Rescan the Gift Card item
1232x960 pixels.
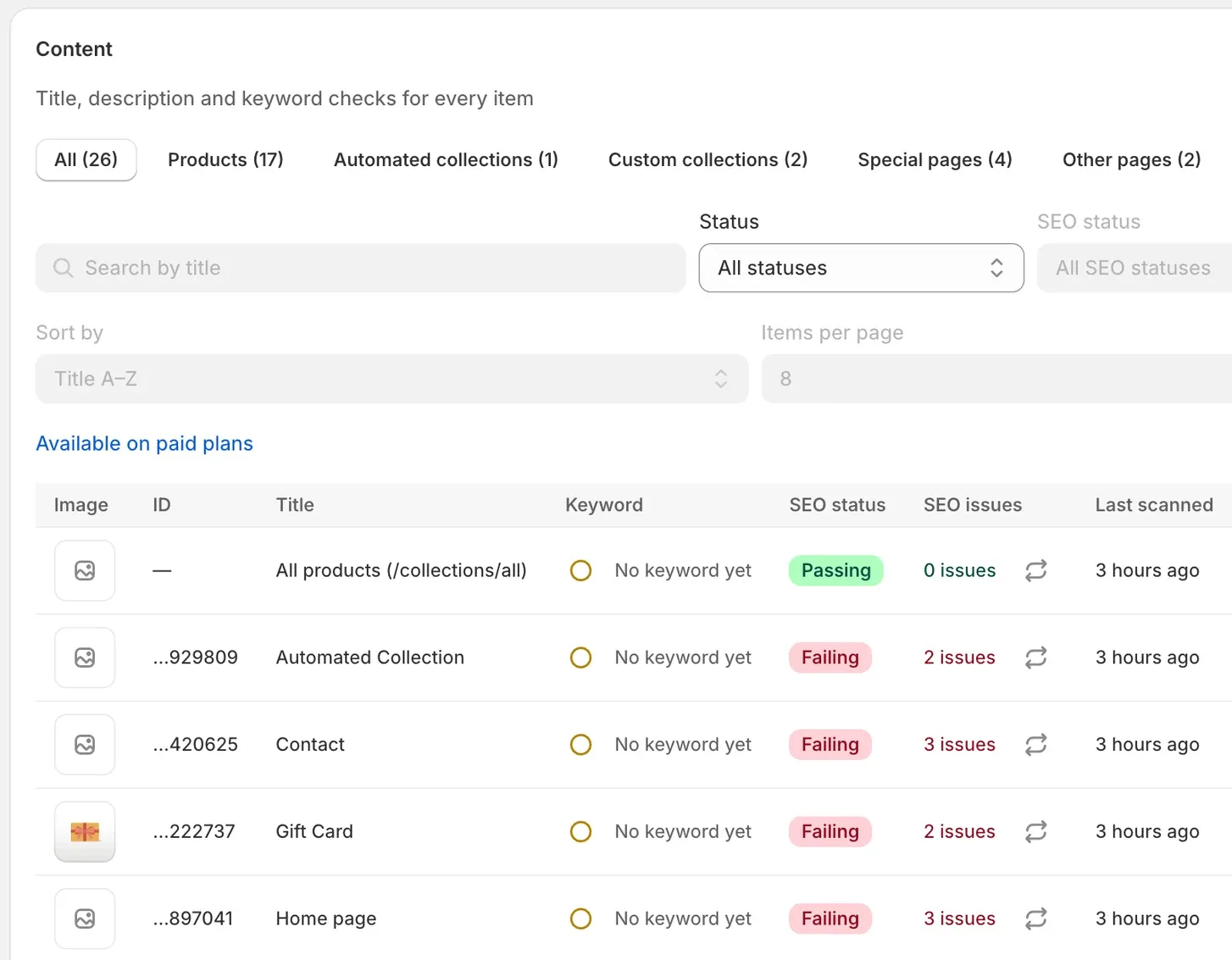tap(1035, 832)
